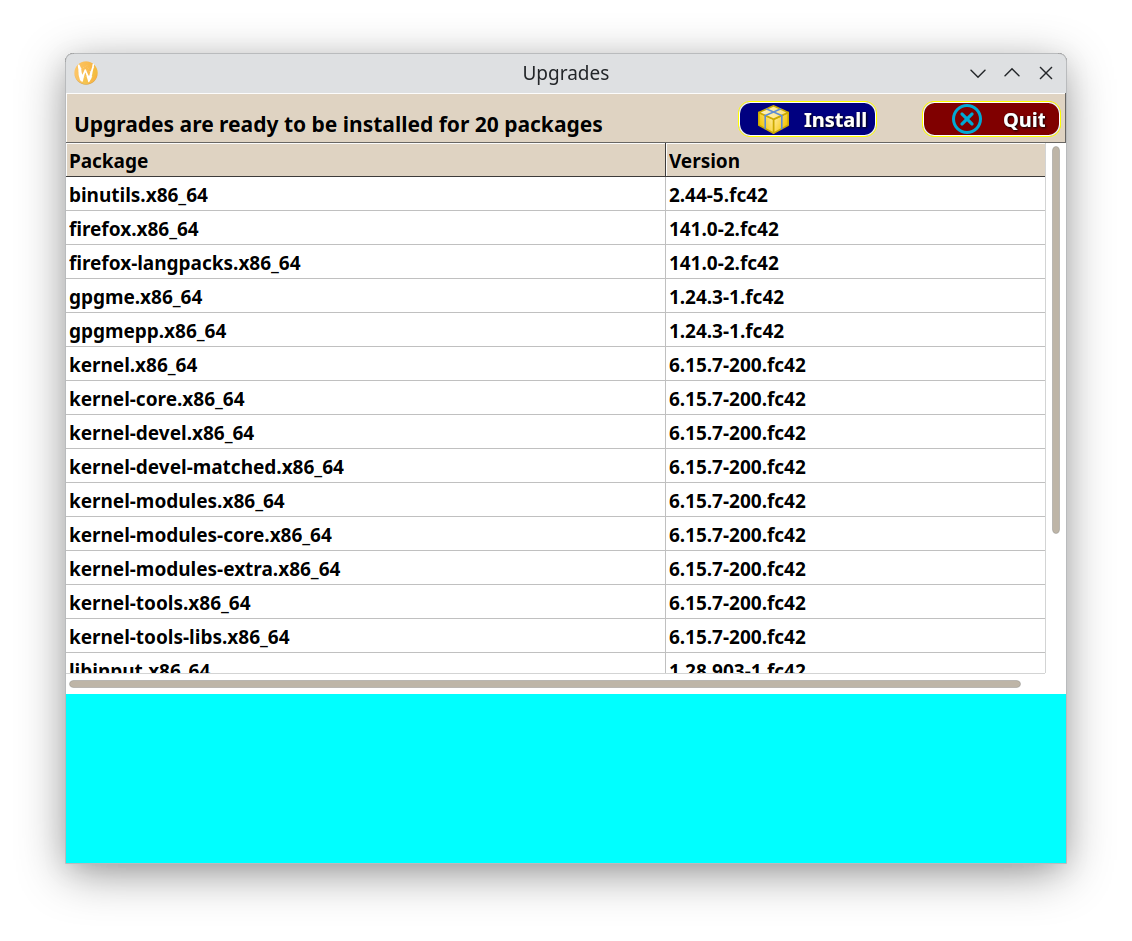
Task: Click the vertical scrollbar of the package list
Action: (1055, 339)
